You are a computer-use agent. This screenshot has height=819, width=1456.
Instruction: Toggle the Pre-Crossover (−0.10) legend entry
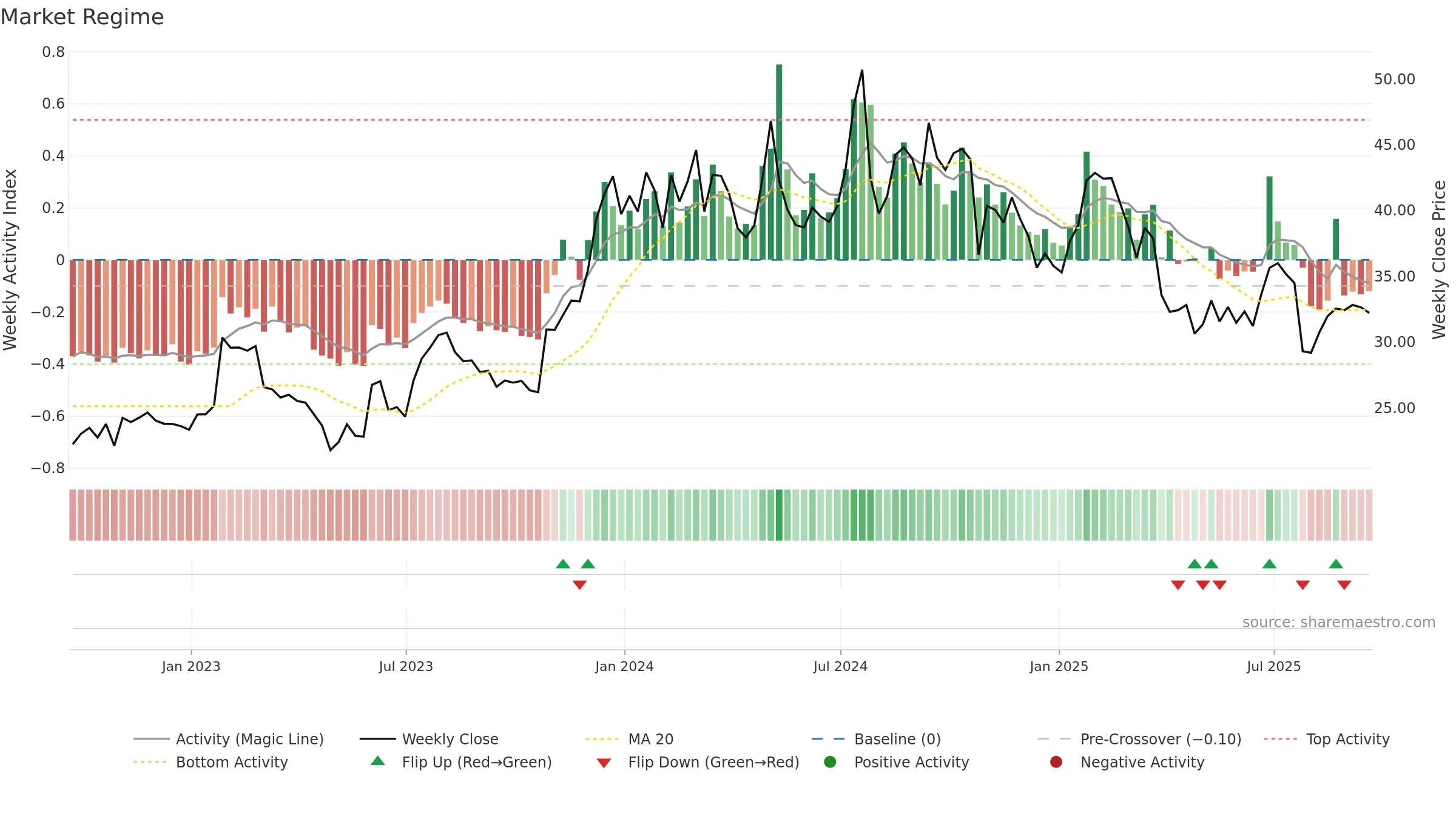pyautogui.click(x=1139, y=739)
